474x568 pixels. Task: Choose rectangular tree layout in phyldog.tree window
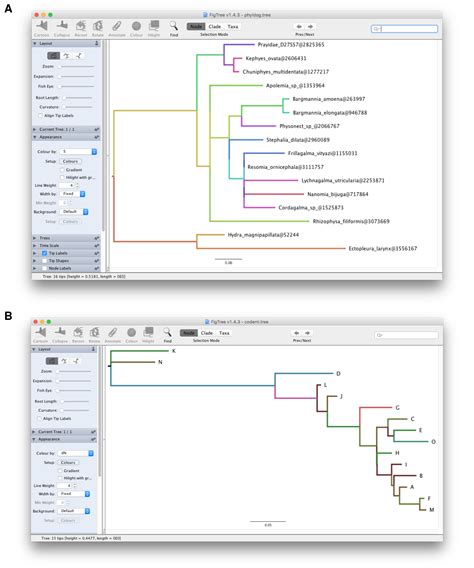click(53, 55)
